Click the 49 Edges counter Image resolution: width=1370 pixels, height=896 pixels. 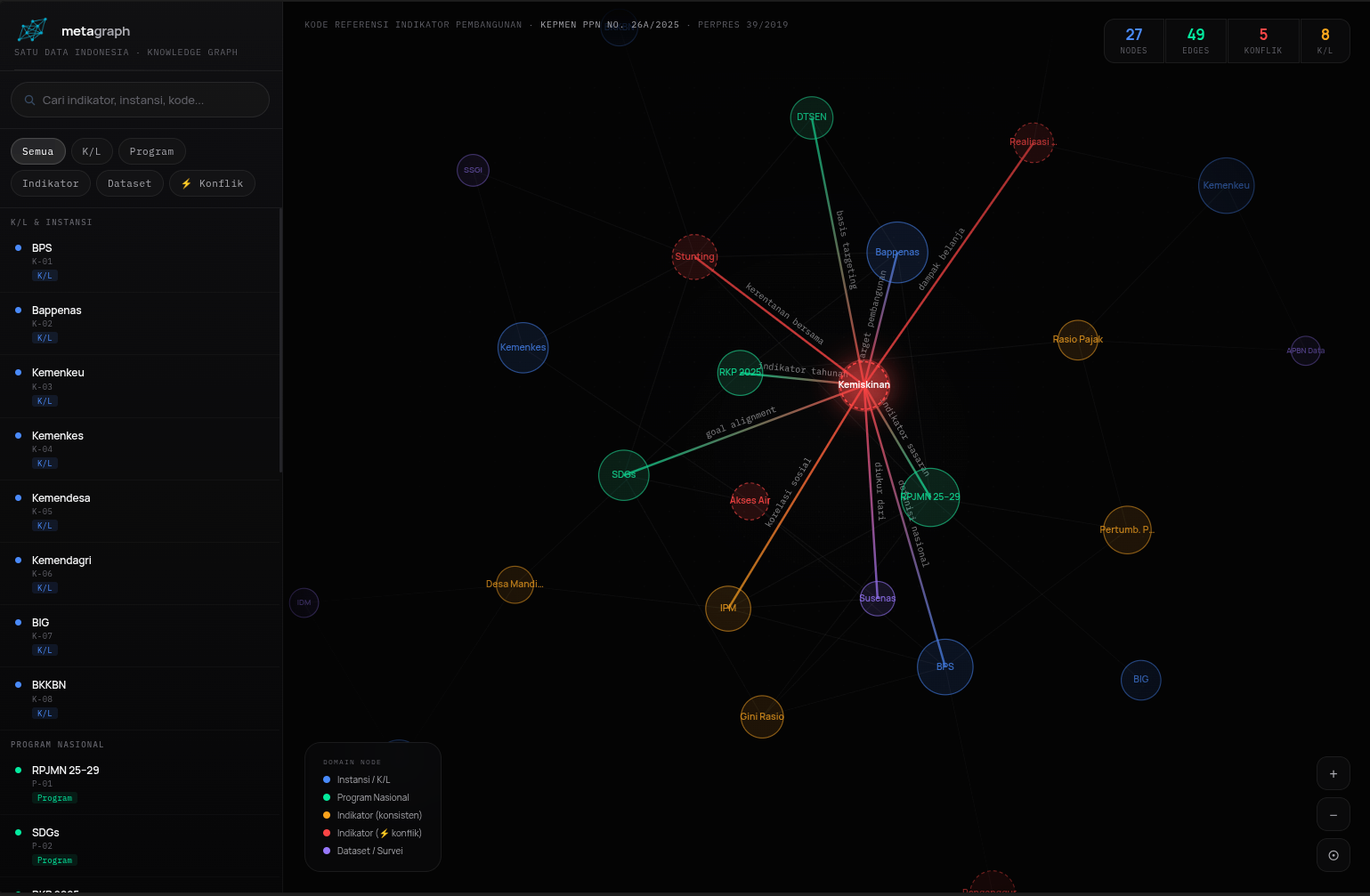coord(1196,41)
